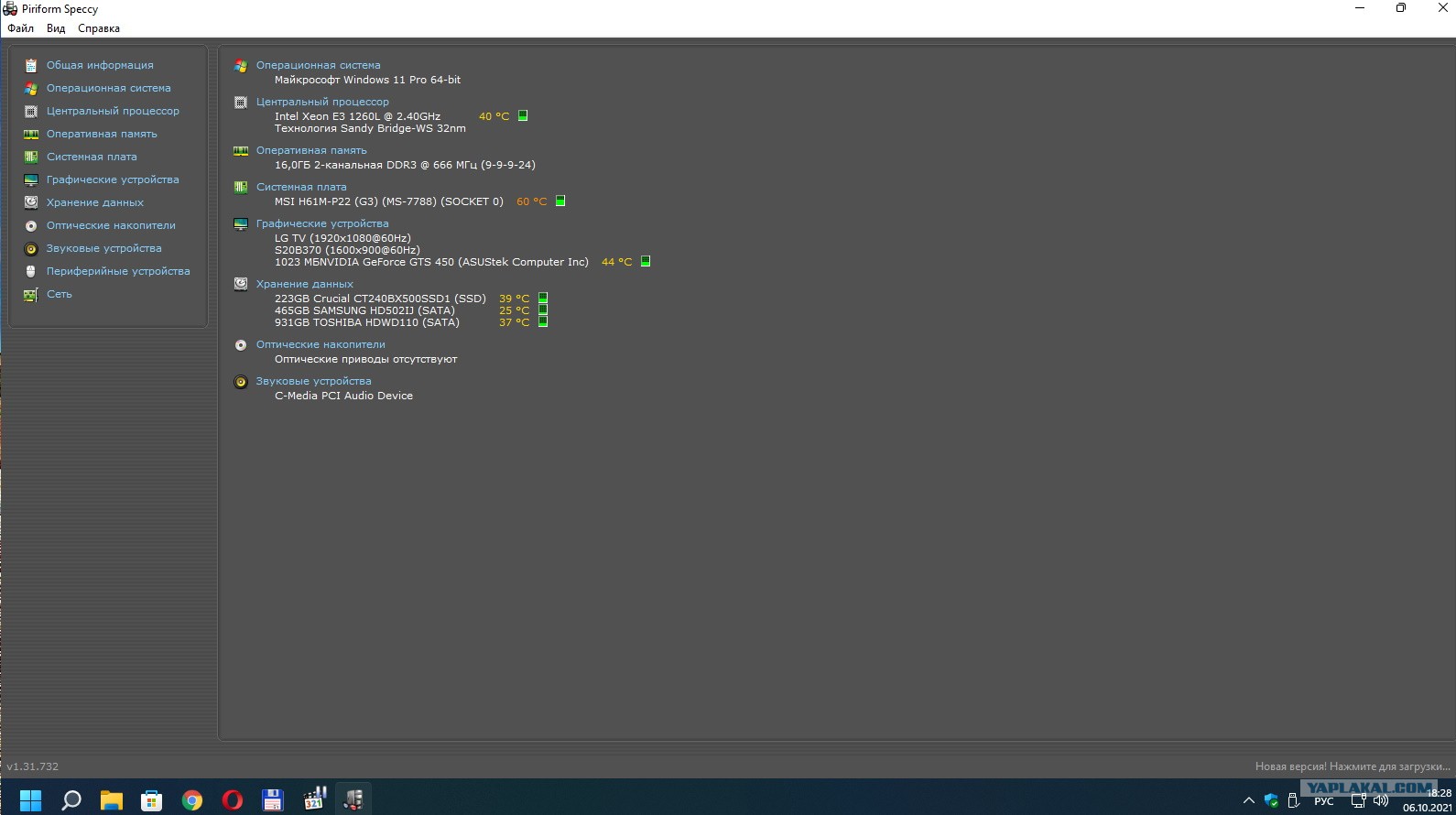Screen dimensions: 1456x815
Task: Select Оптические накопители in the sidebar
Action: click(111, 225)
